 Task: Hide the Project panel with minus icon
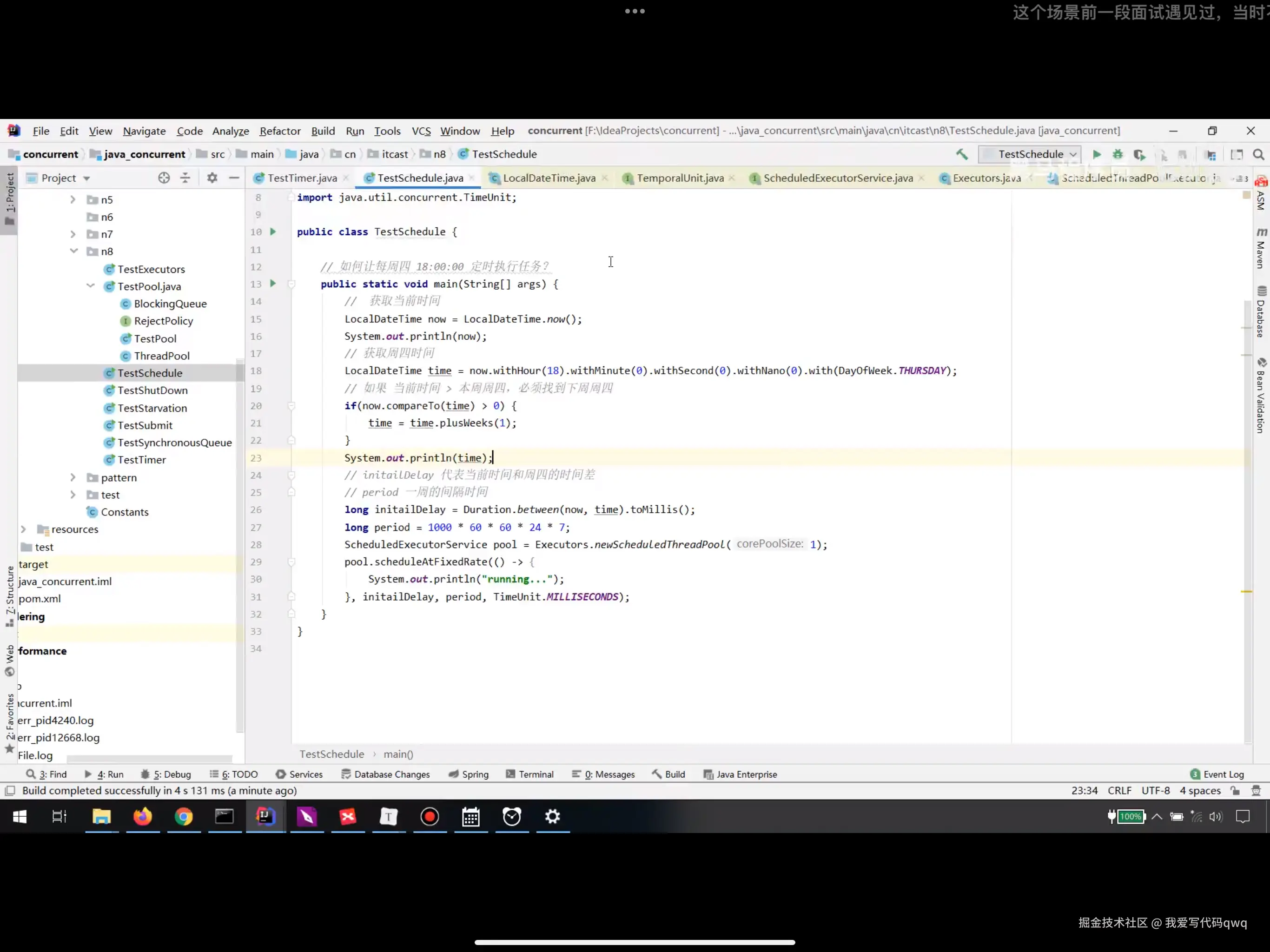point(234,178)
